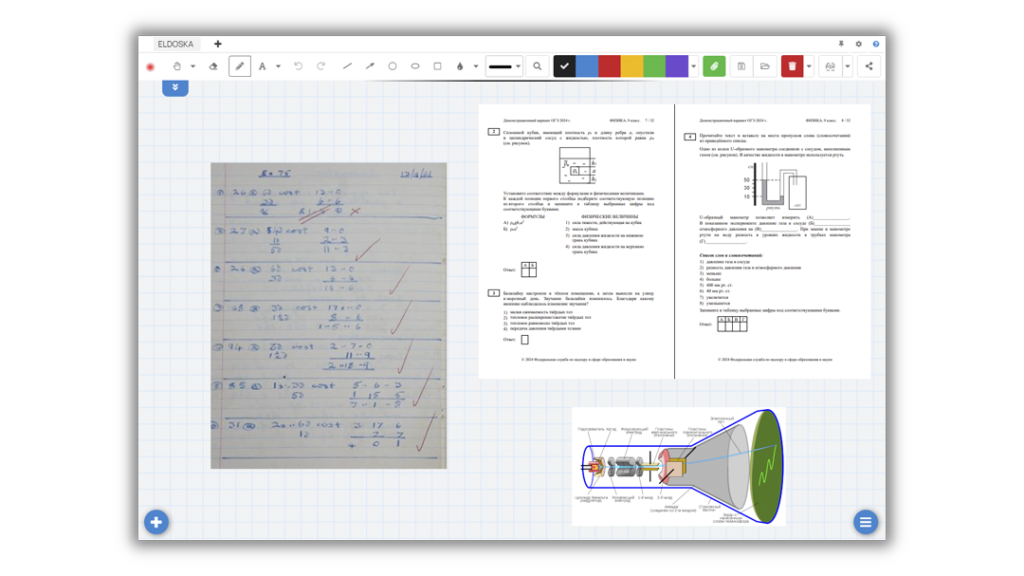The image size is (1024, 576).
Task: Open the hand tool dropdown arrow
Action: [191, 67]
